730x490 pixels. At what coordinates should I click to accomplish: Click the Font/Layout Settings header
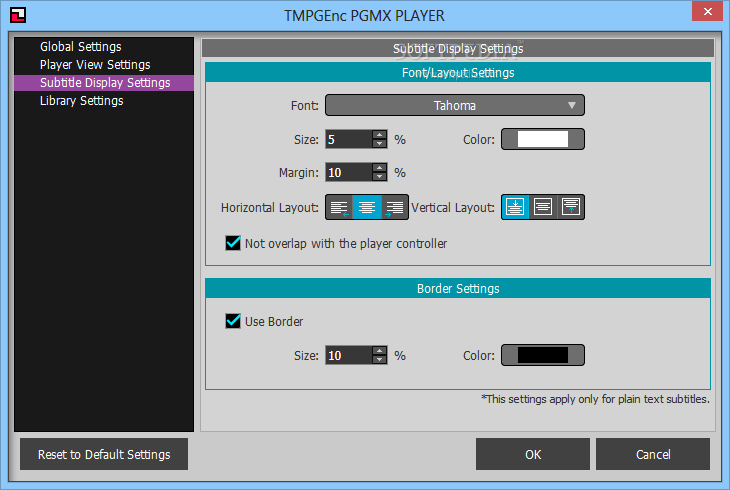[x=458, y=73]
